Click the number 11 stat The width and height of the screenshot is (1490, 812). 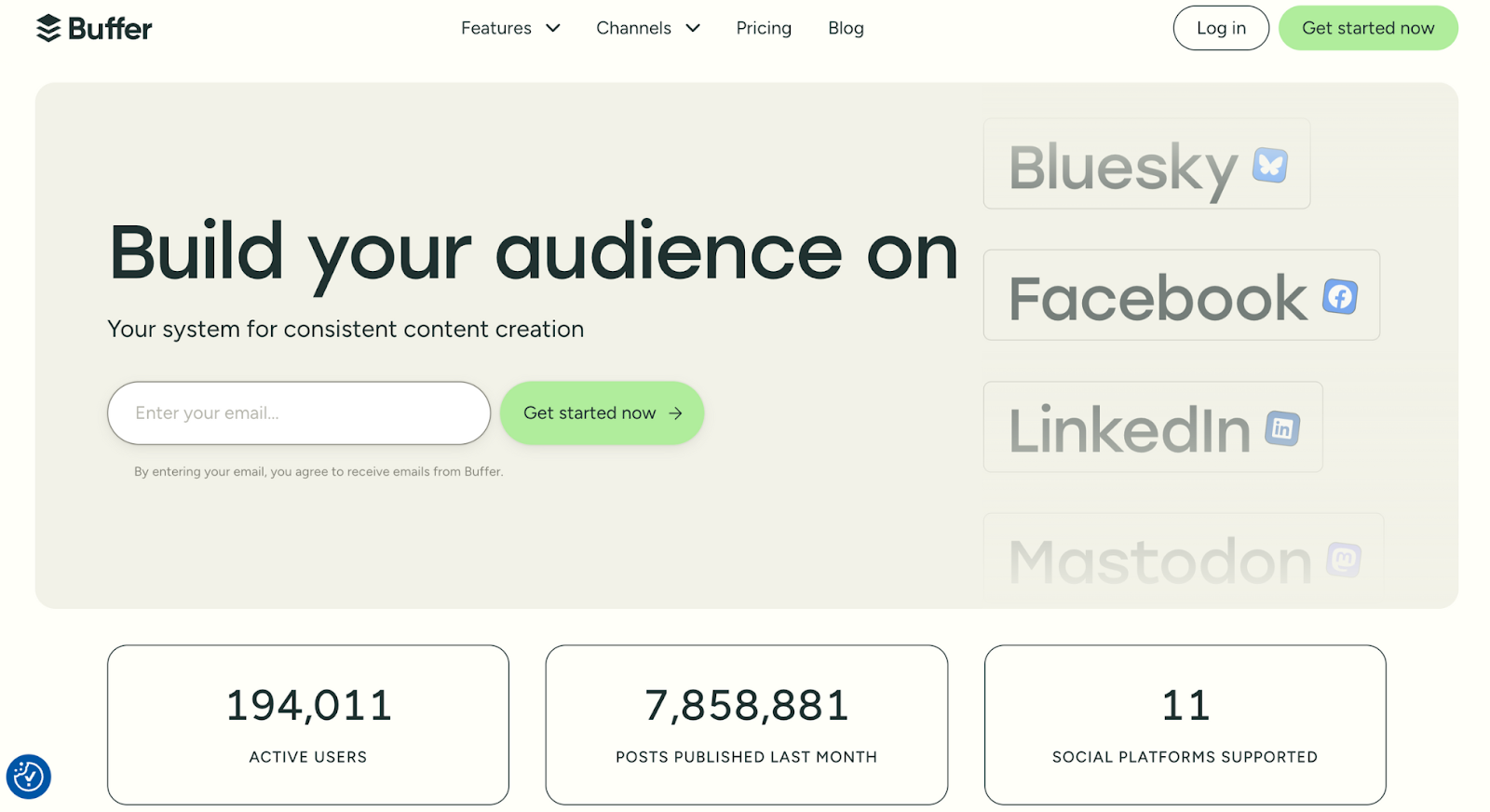(1185, 705)
